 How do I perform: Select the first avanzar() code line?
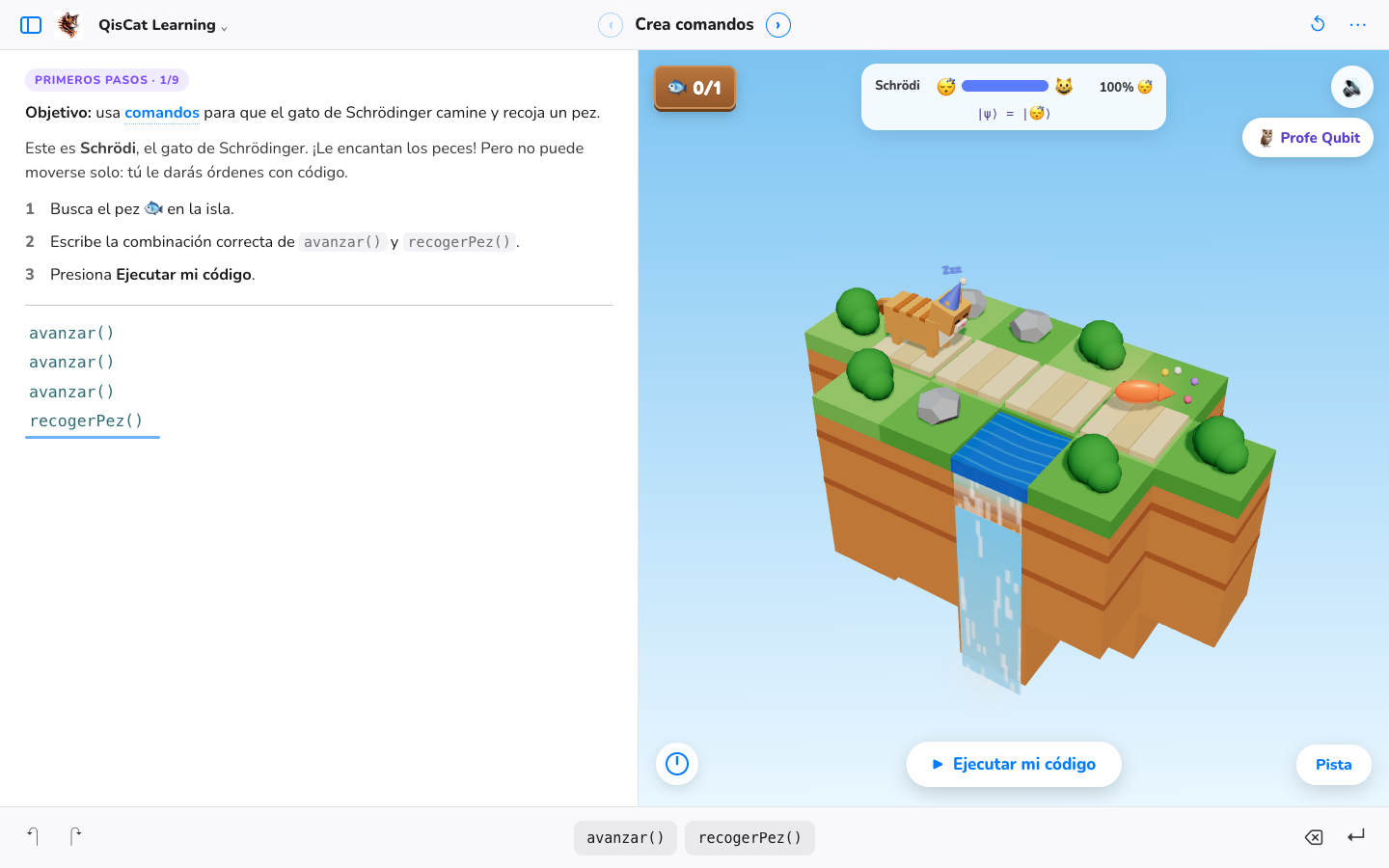[x=71, y=333]
